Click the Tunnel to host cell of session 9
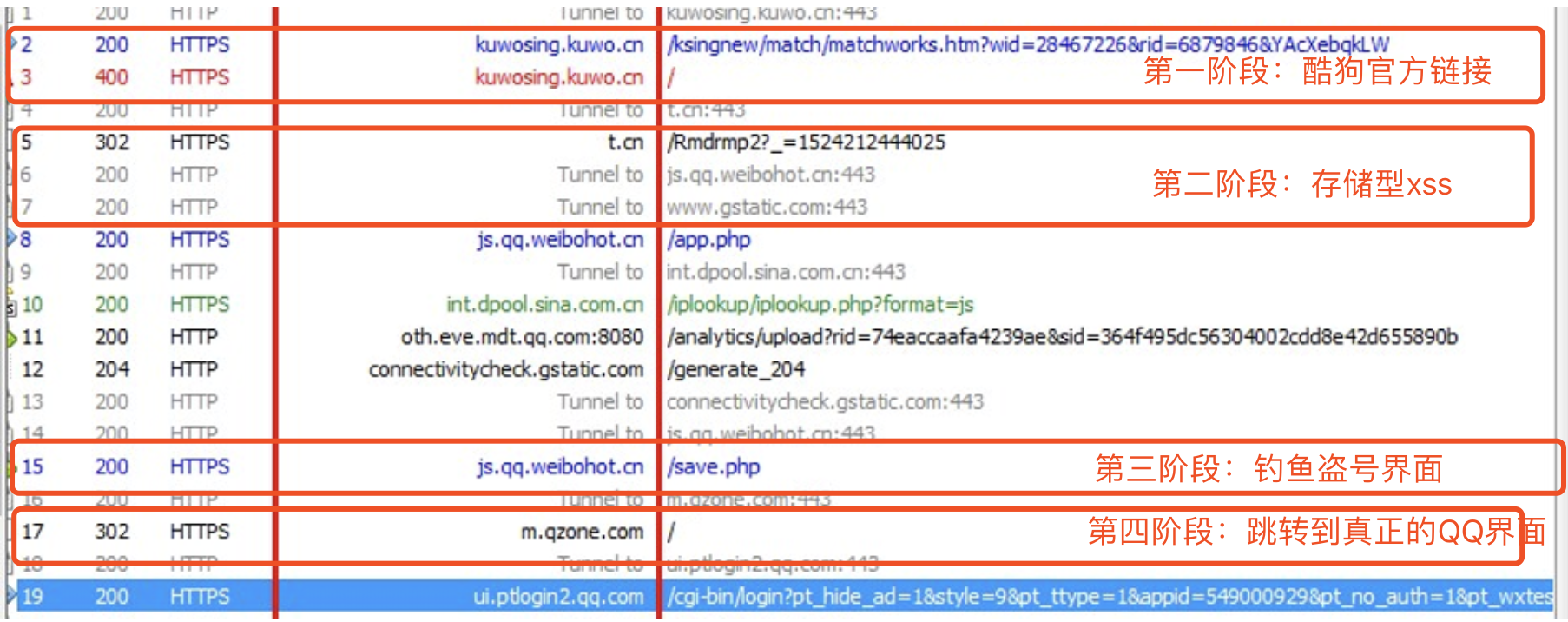 [600, 272]
